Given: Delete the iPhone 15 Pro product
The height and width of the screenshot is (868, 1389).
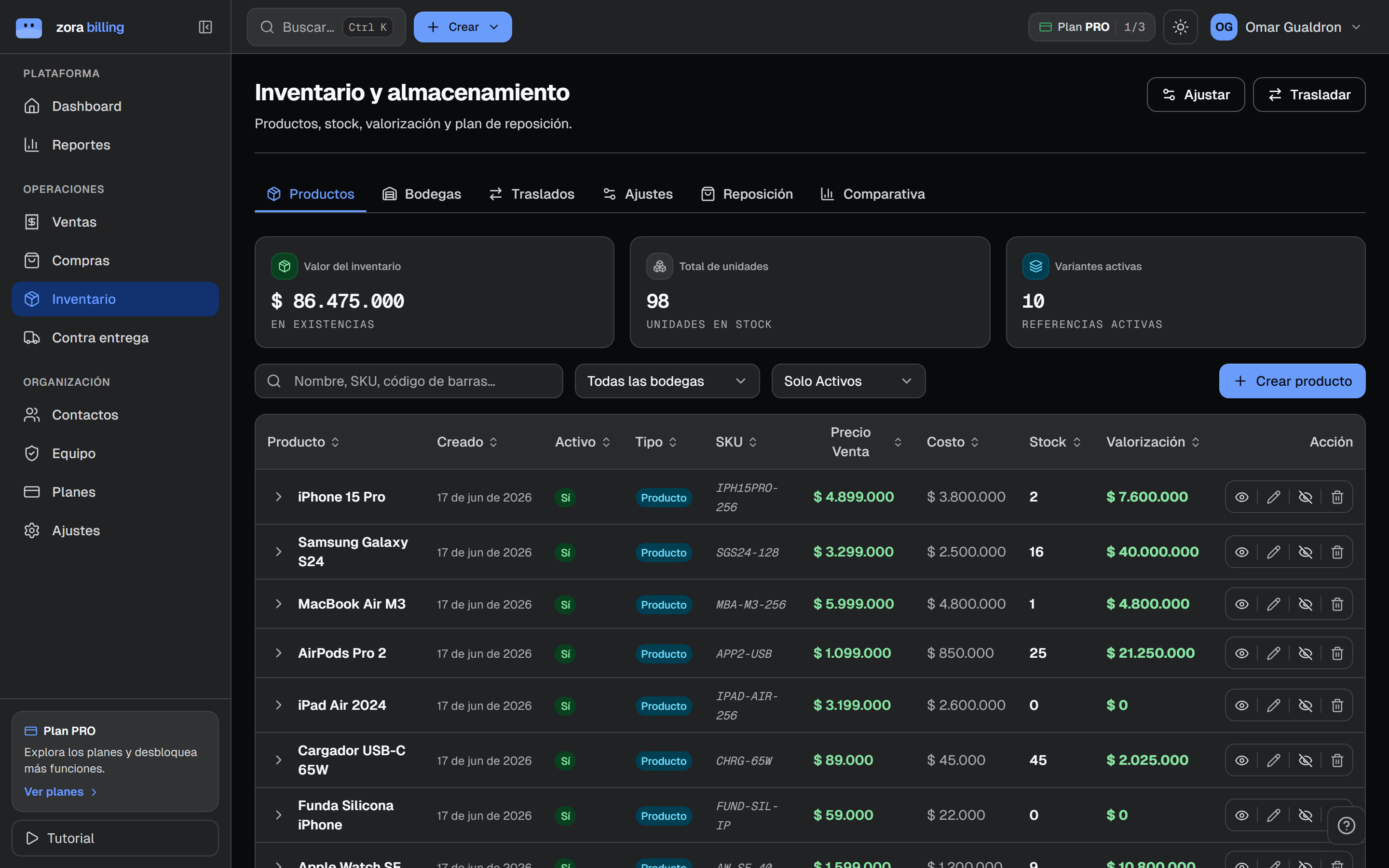Looking at the screenshot, I should (x=1337, y=497).
